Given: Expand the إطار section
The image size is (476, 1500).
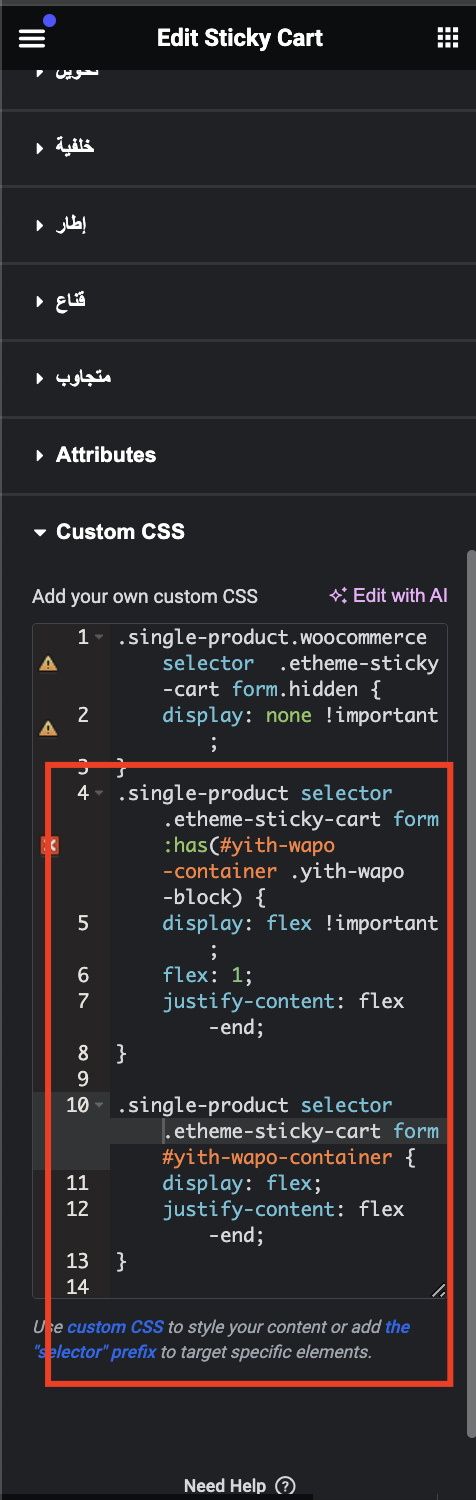Looking at the screenshot, I should click(61, 224).
